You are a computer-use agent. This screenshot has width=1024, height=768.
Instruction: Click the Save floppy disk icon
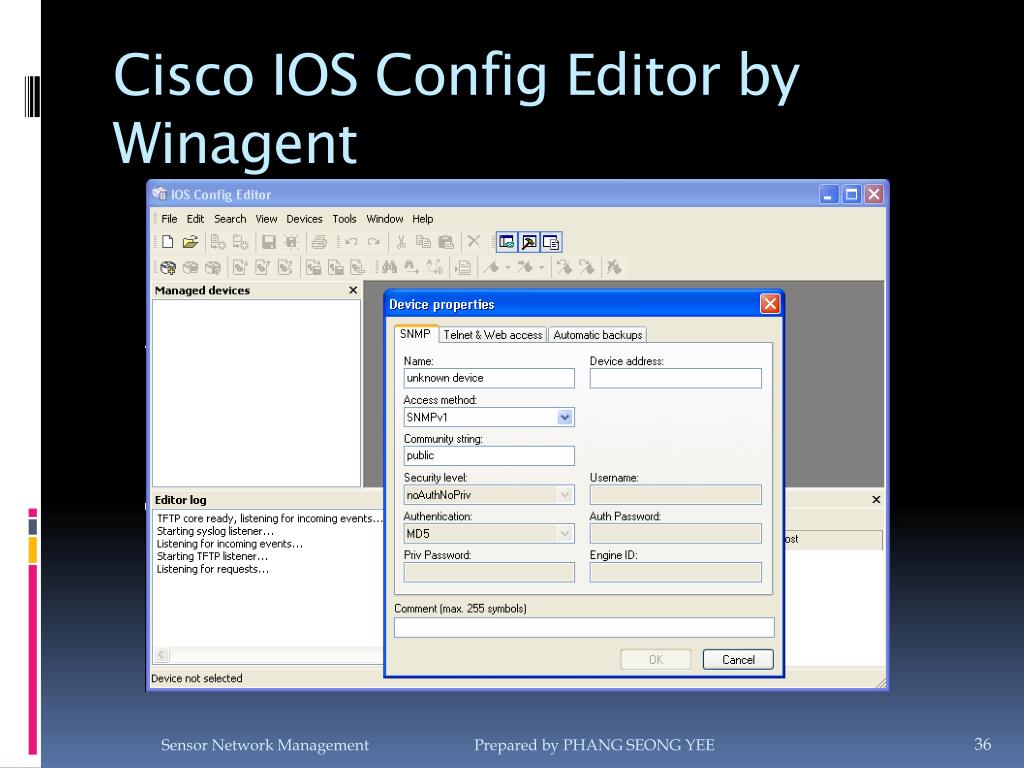coord(268,242)
